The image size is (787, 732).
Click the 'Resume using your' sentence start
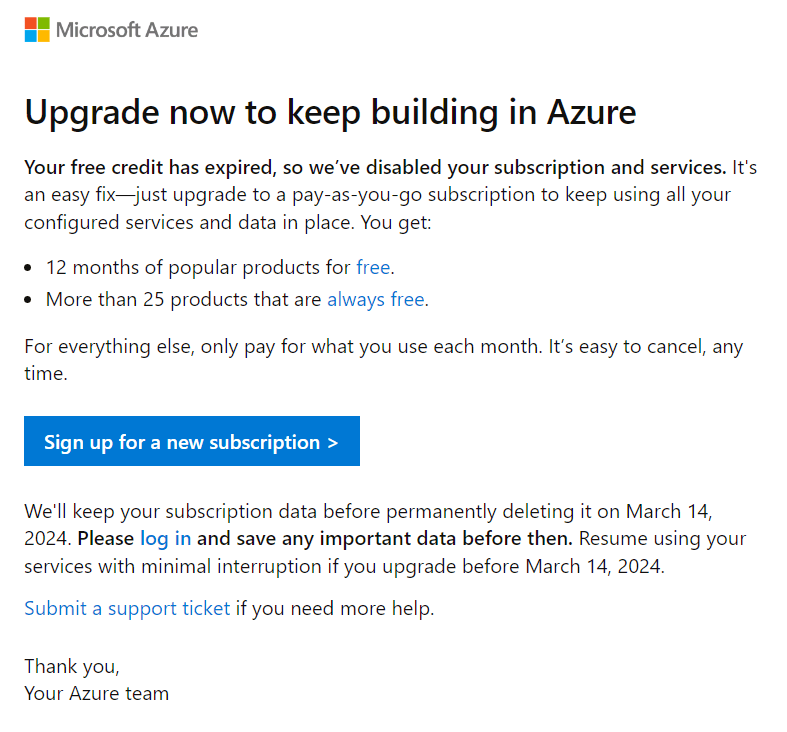(x=662, y=538)
